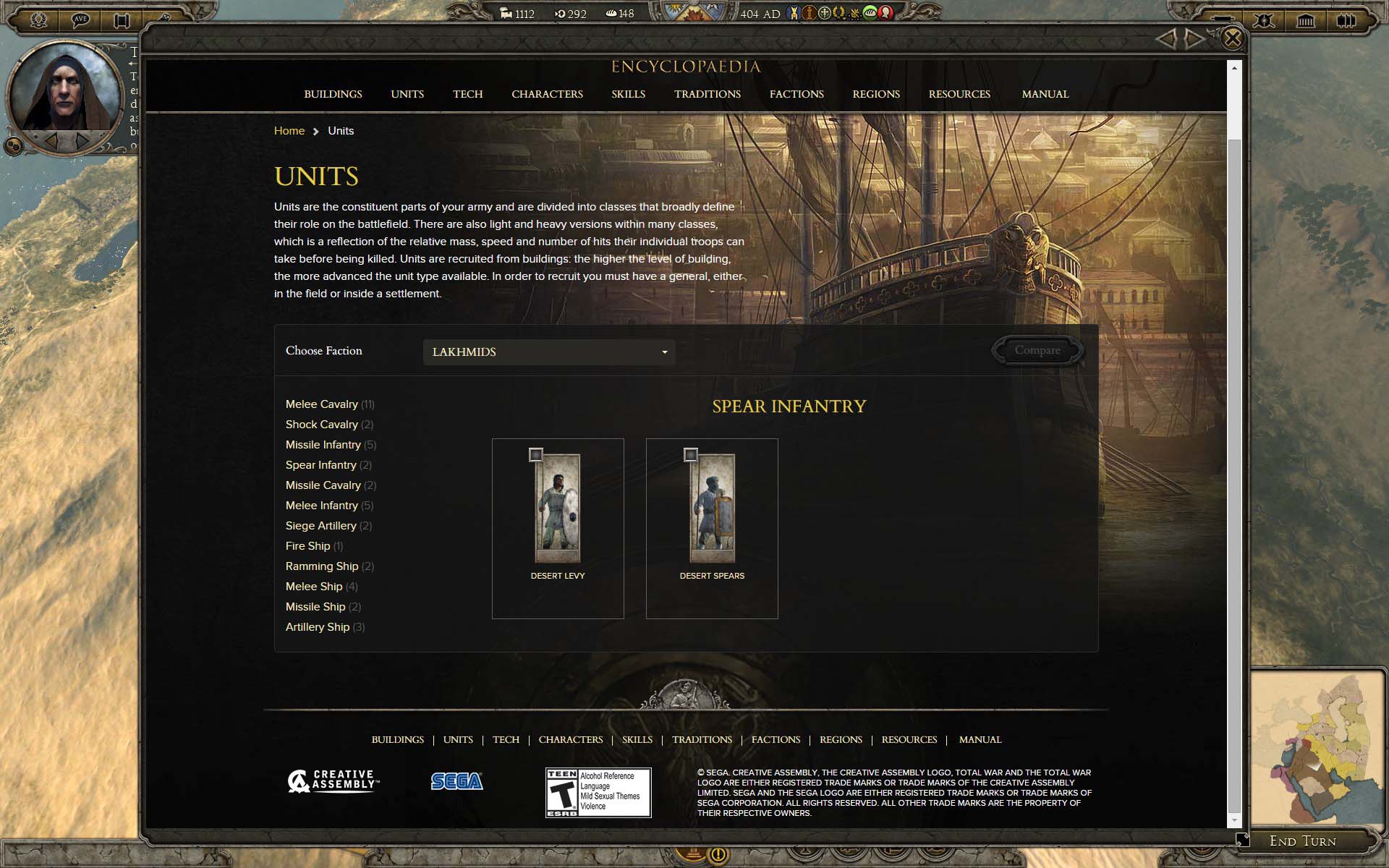The width and height of the screenshot is (1389, 868).
Task: Open the crossed swords diplomacy icon top-right
Action: point(1264,20)
